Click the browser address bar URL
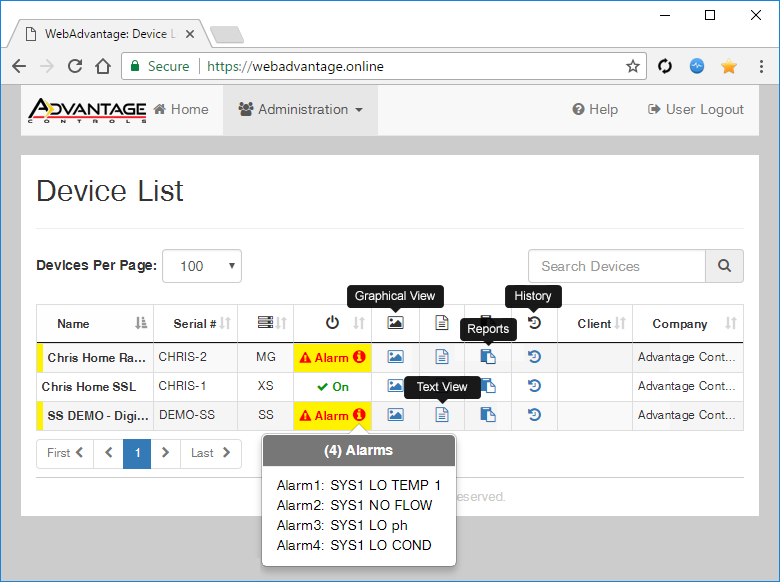 point(295,66)
